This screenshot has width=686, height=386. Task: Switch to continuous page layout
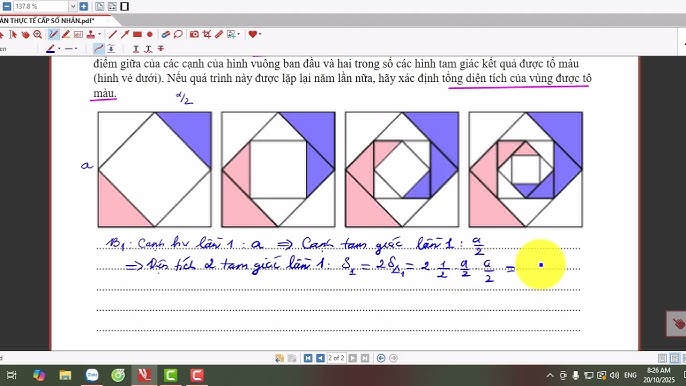coord(675,358)
